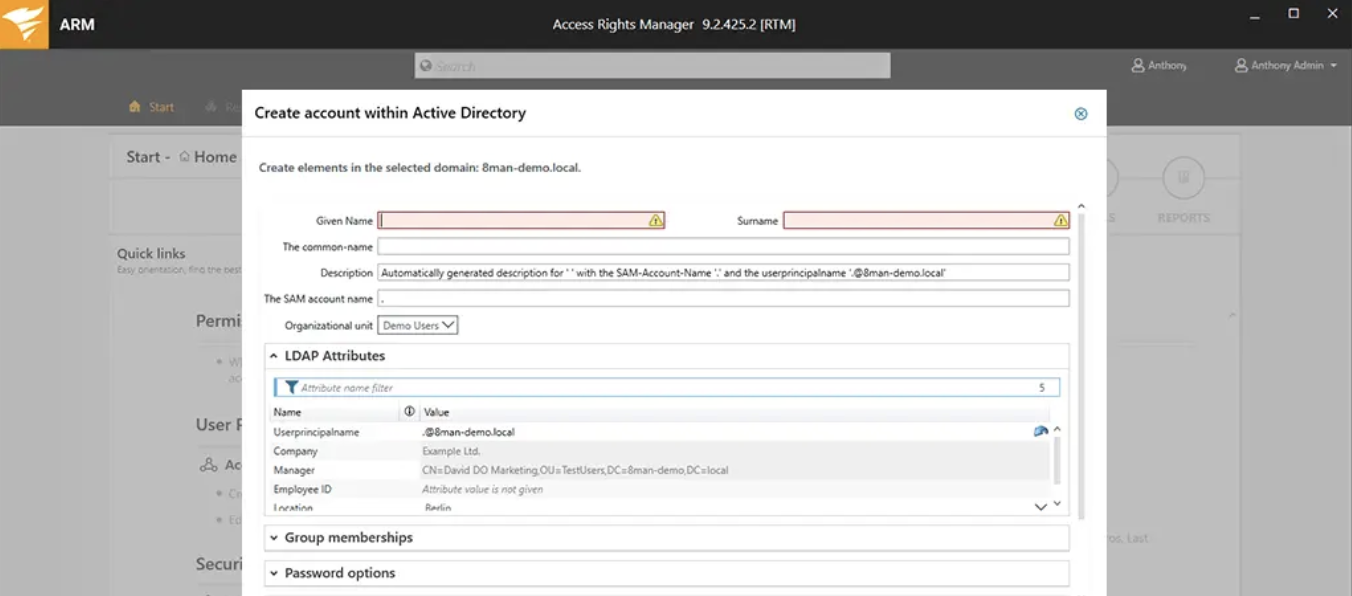
Task: Click the Attribute name filter box
Action: click(667, 387)
